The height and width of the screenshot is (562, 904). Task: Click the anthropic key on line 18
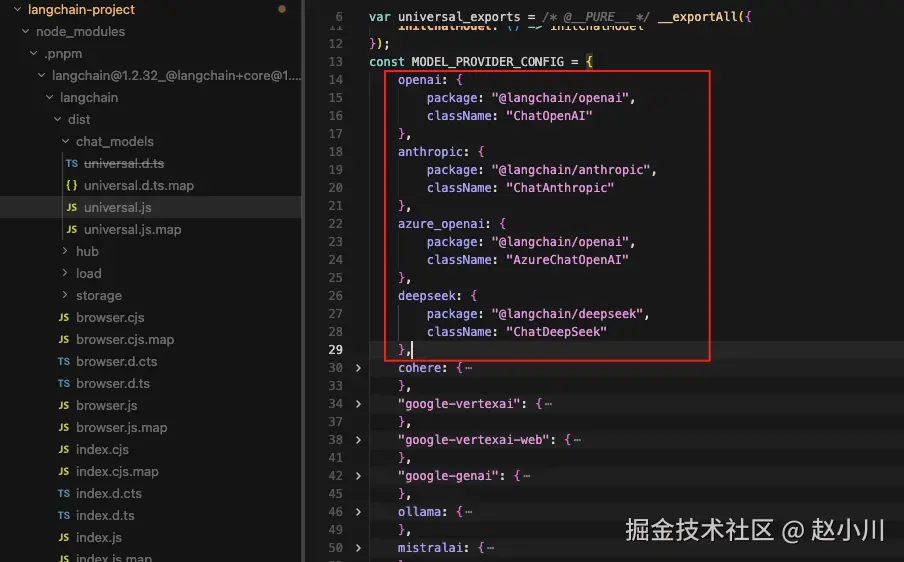pyautogui.click(x=430, y=152)
